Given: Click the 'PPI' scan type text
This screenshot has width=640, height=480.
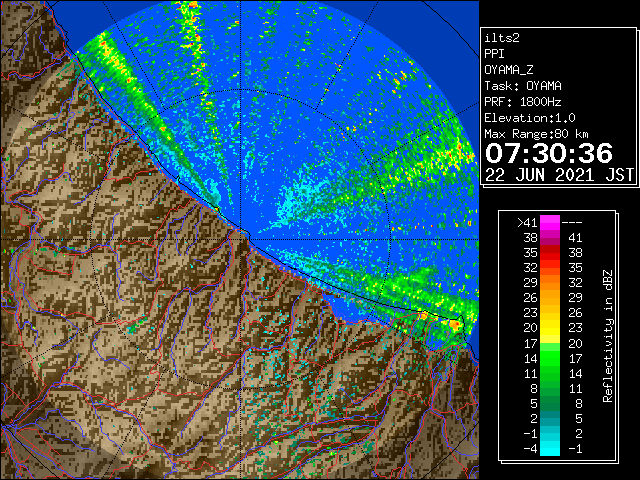Looking at the screenshot, I should coord(494,54).
